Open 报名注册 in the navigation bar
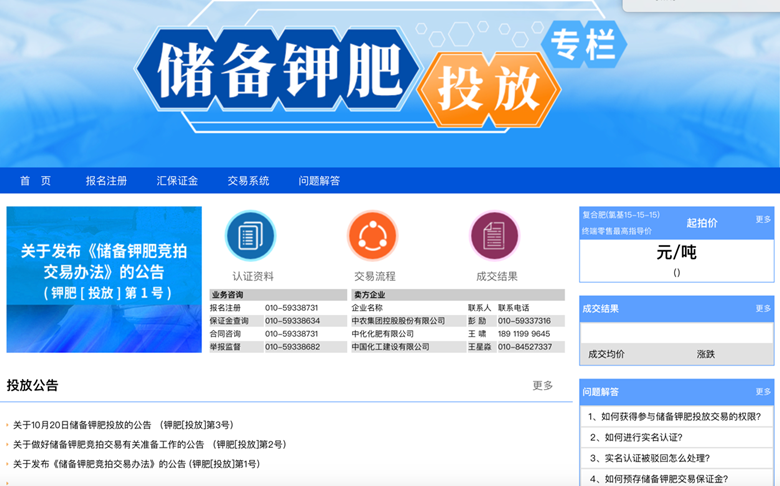780x486 pixels. [106, 181]
